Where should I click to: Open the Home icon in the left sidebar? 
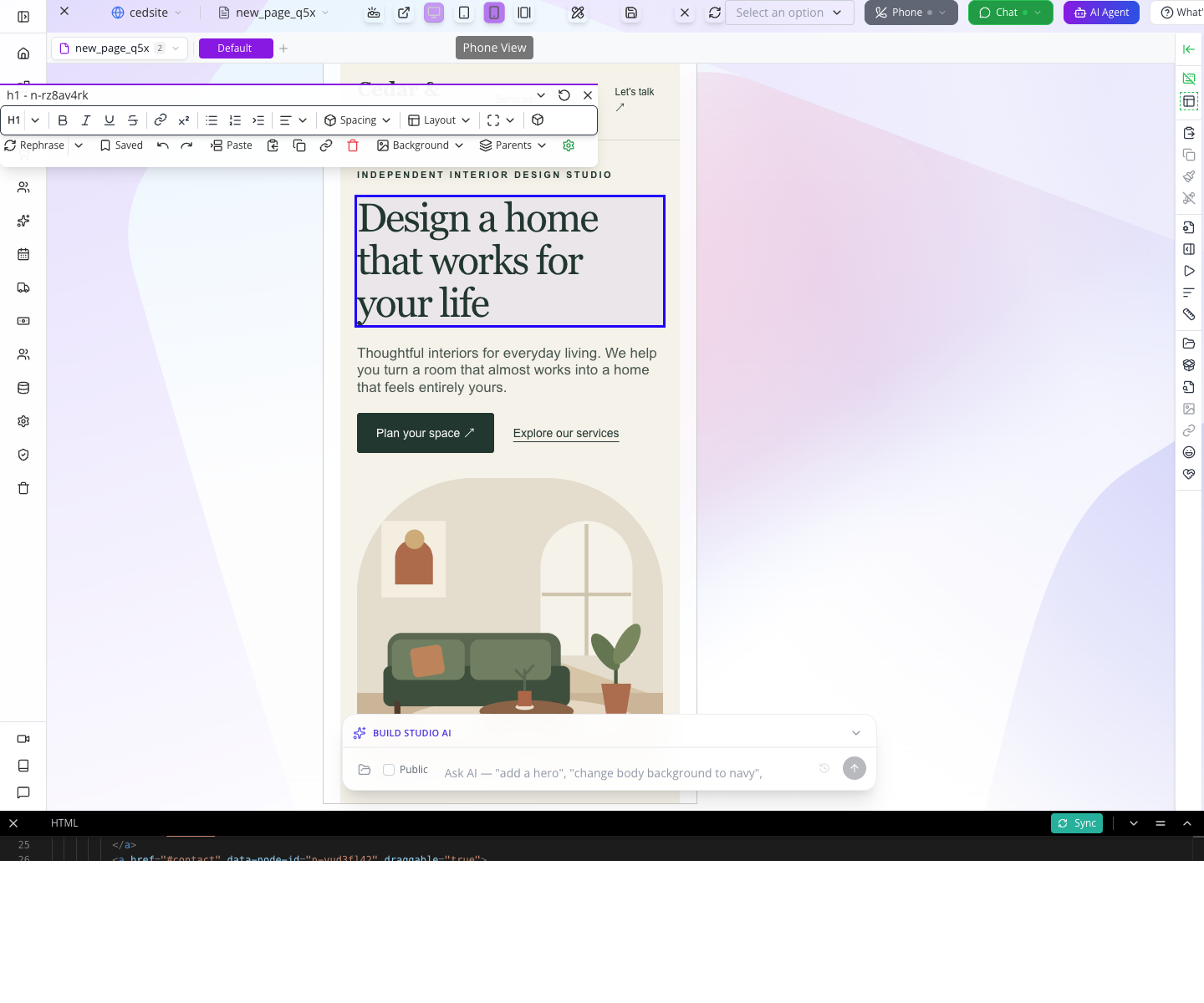[x=23, y=53]
